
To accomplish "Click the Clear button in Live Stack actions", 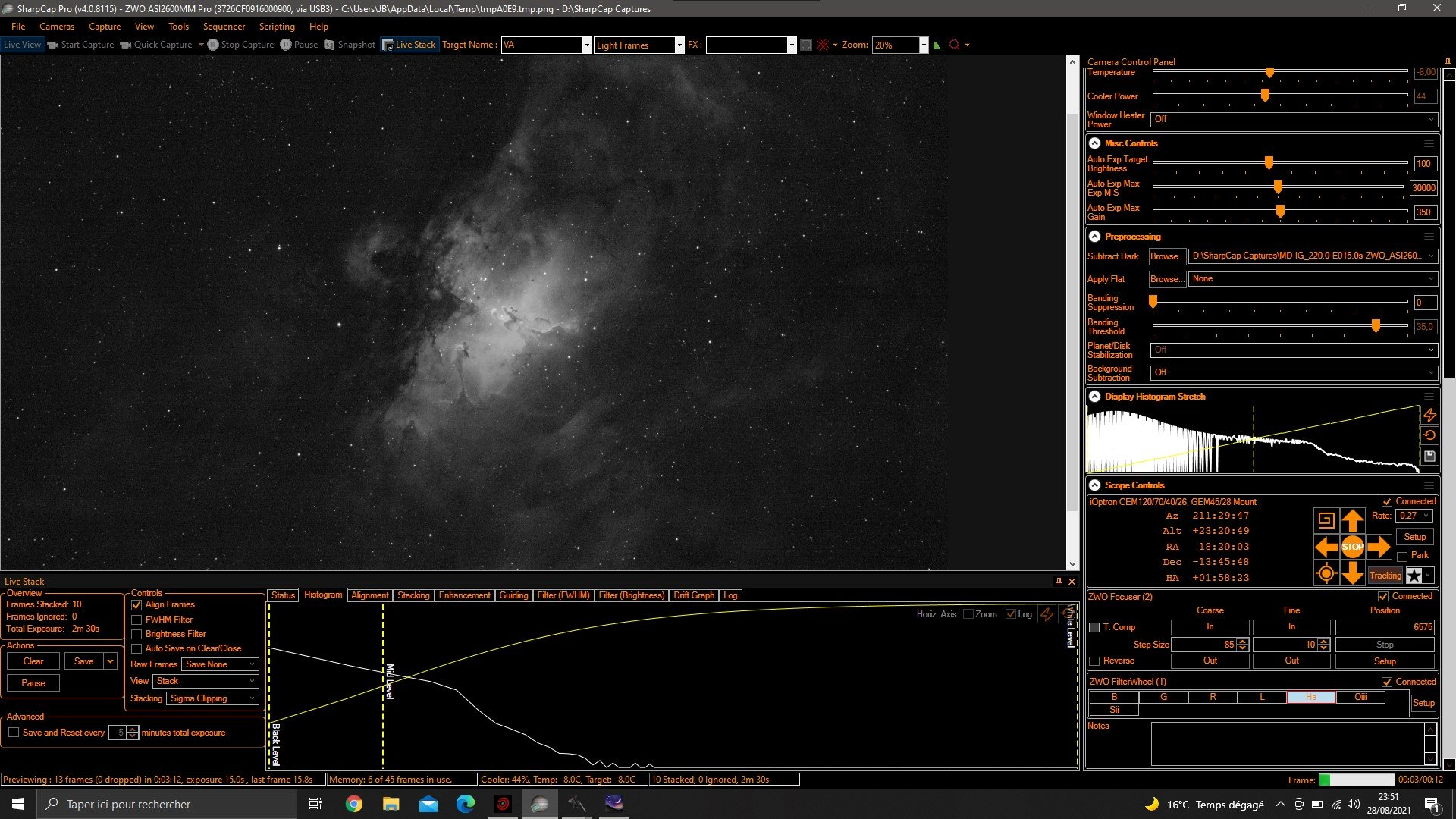I will 33,661.
